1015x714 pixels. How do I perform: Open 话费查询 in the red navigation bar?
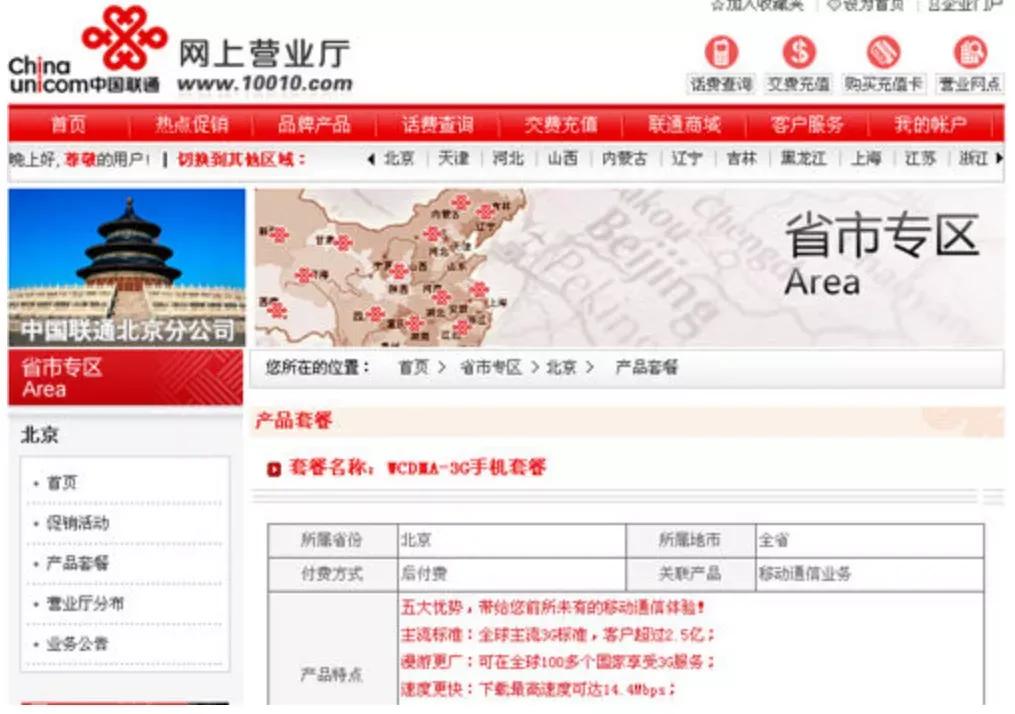click(x=437, y=124)
